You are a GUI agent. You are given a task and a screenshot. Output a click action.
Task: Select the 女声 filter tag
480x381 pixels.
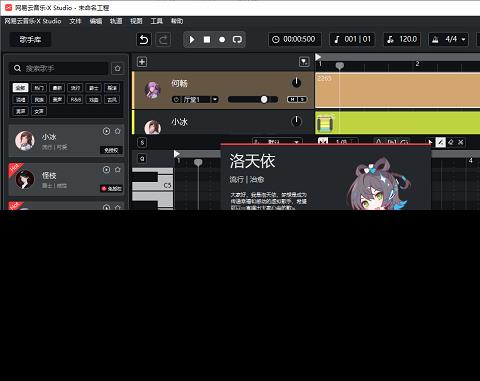(39, 111)
